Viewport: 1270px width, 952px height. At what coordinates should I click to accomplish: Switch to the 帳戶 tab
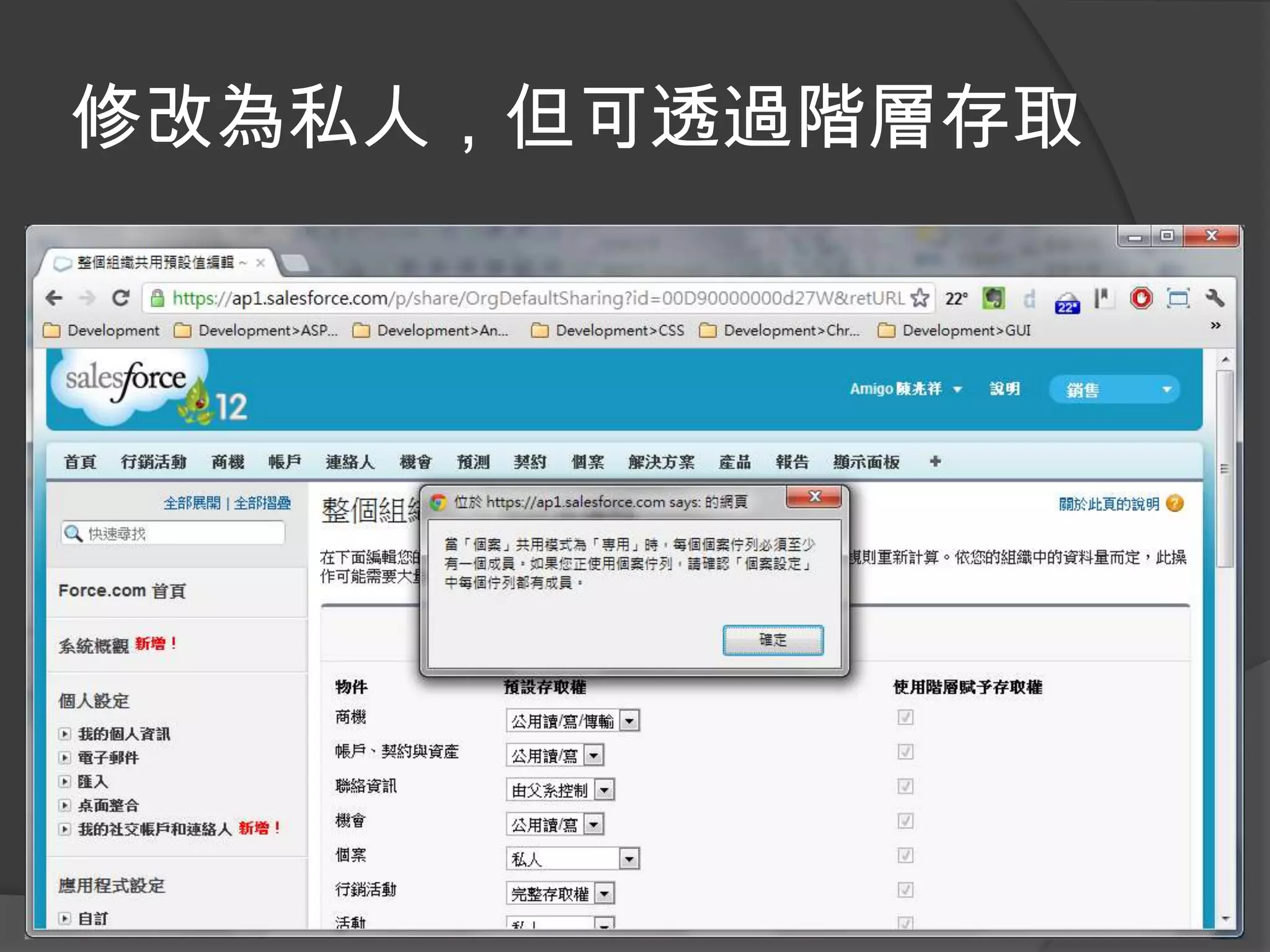285,462
